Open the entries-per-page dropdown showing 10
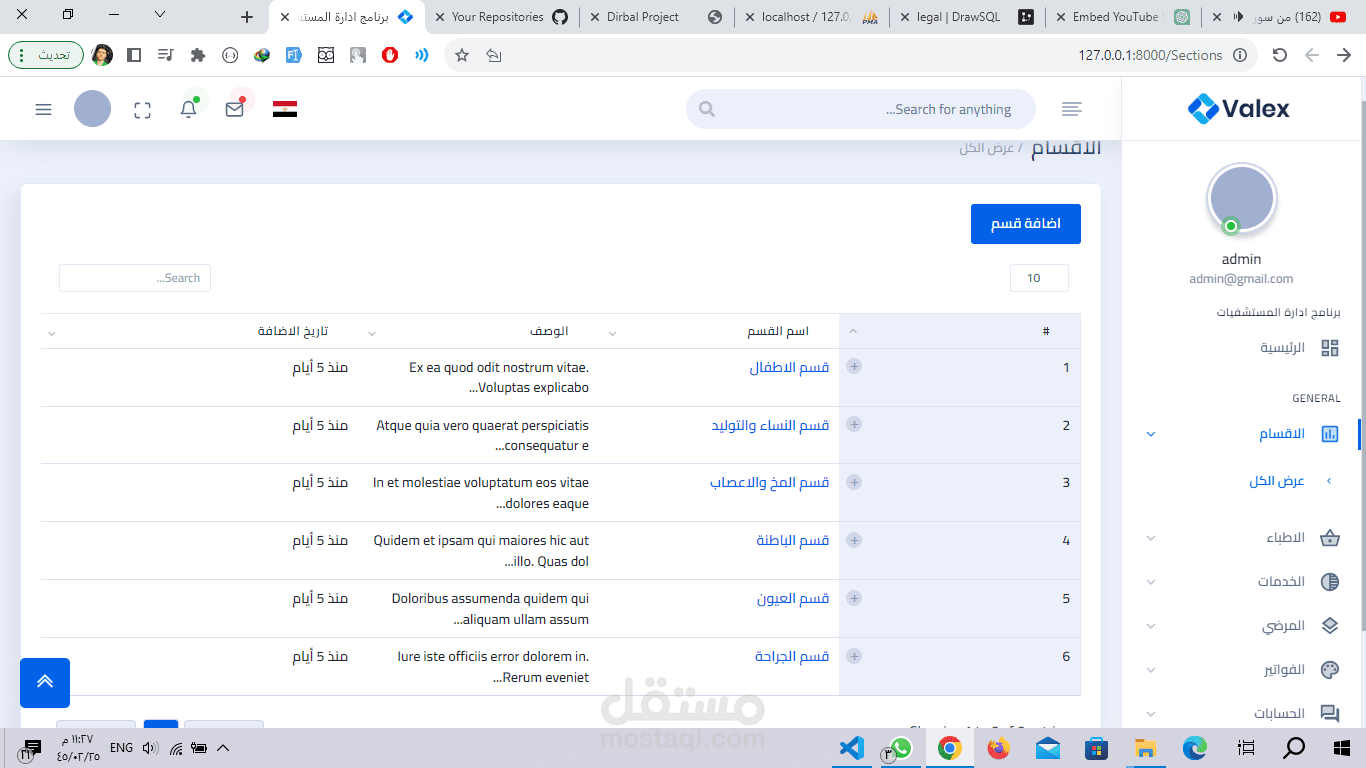 pos(1039,278)
